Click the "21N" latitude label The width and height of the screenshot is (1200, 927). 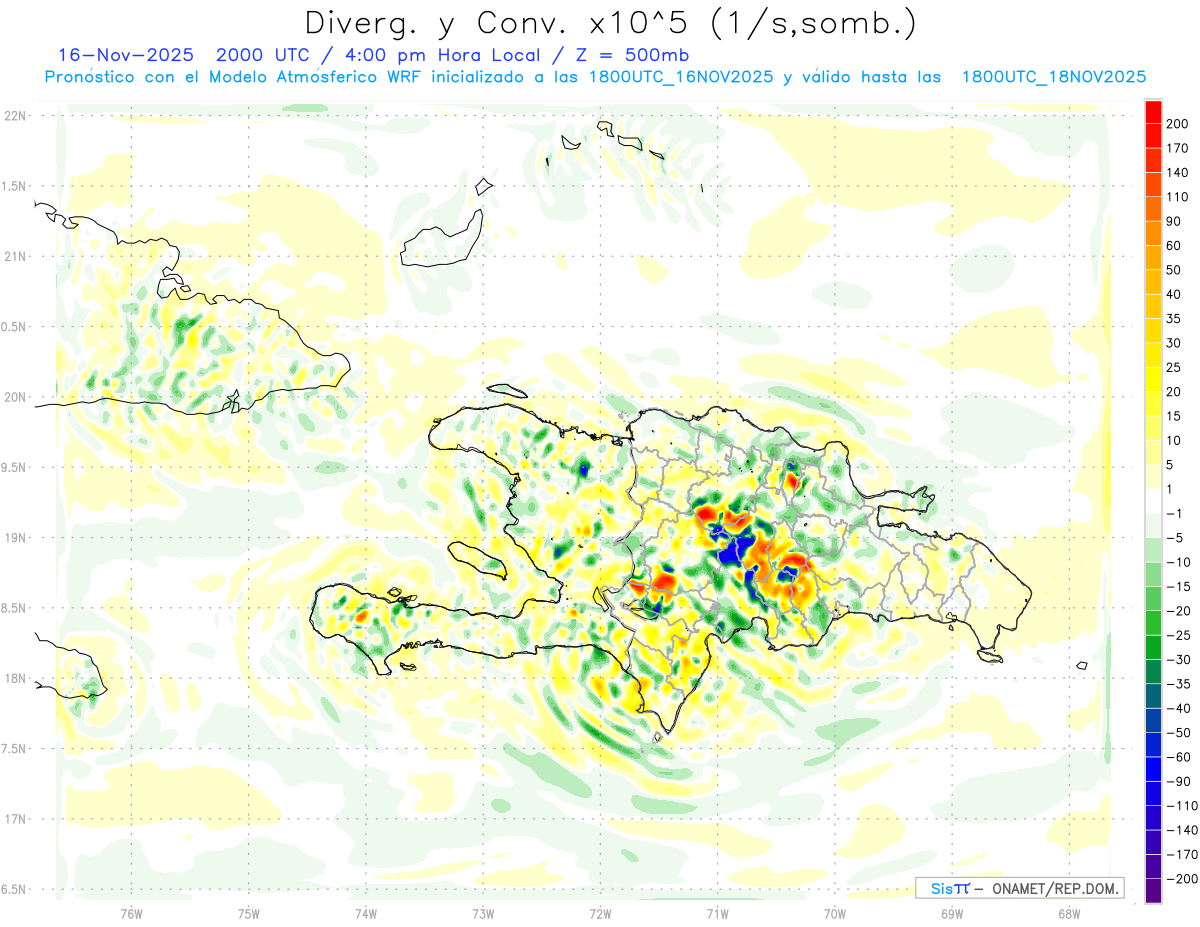(x=15, y=256)
